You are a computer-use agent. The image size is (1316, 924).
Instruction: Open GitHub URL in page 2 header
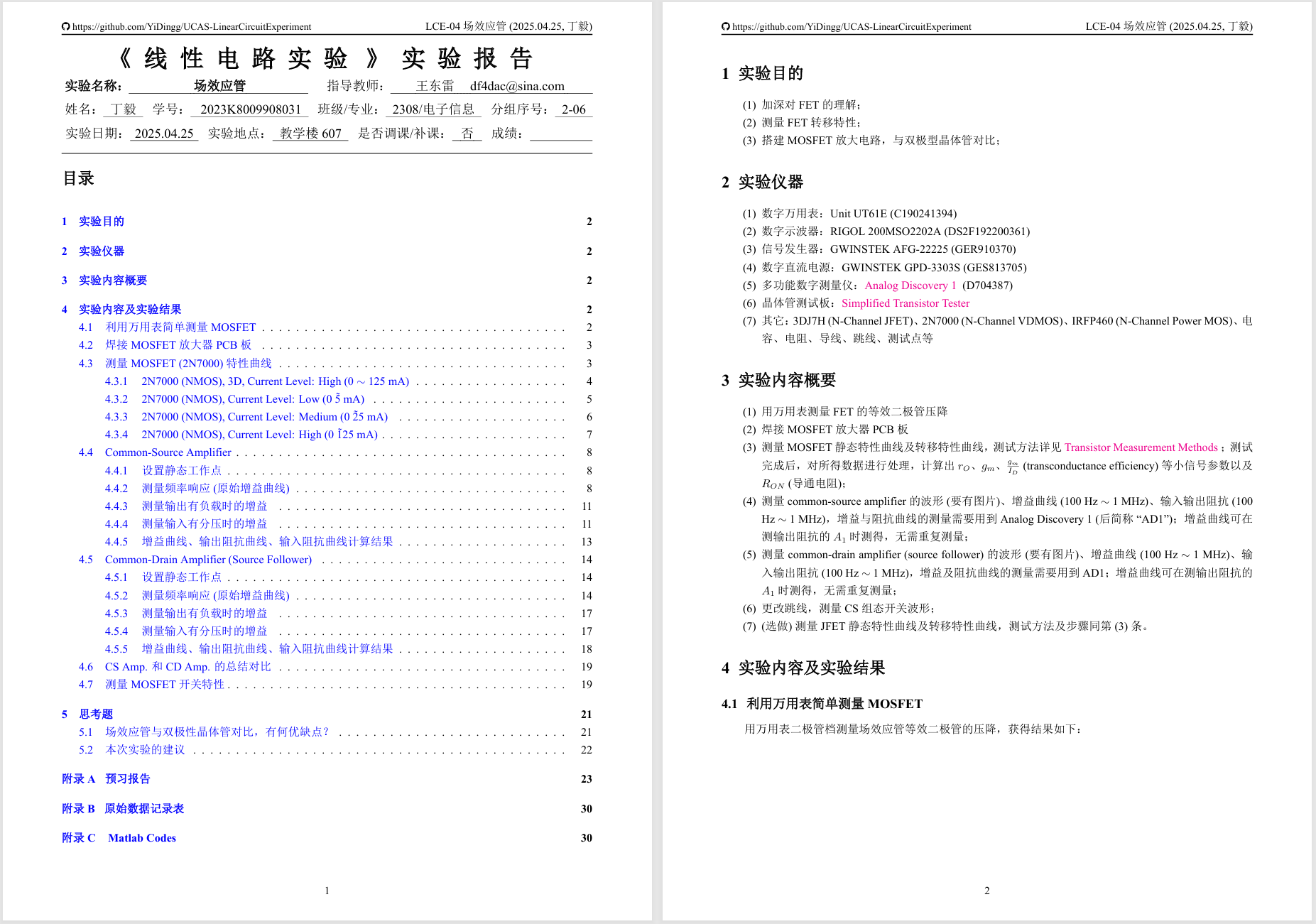852,27
